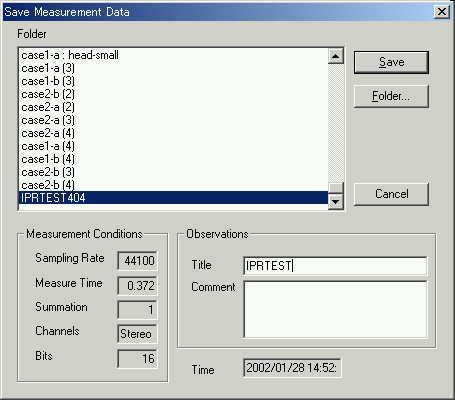Select the case1-a (3) list item
Screen dimensions: 455x400
coord(173,68)
